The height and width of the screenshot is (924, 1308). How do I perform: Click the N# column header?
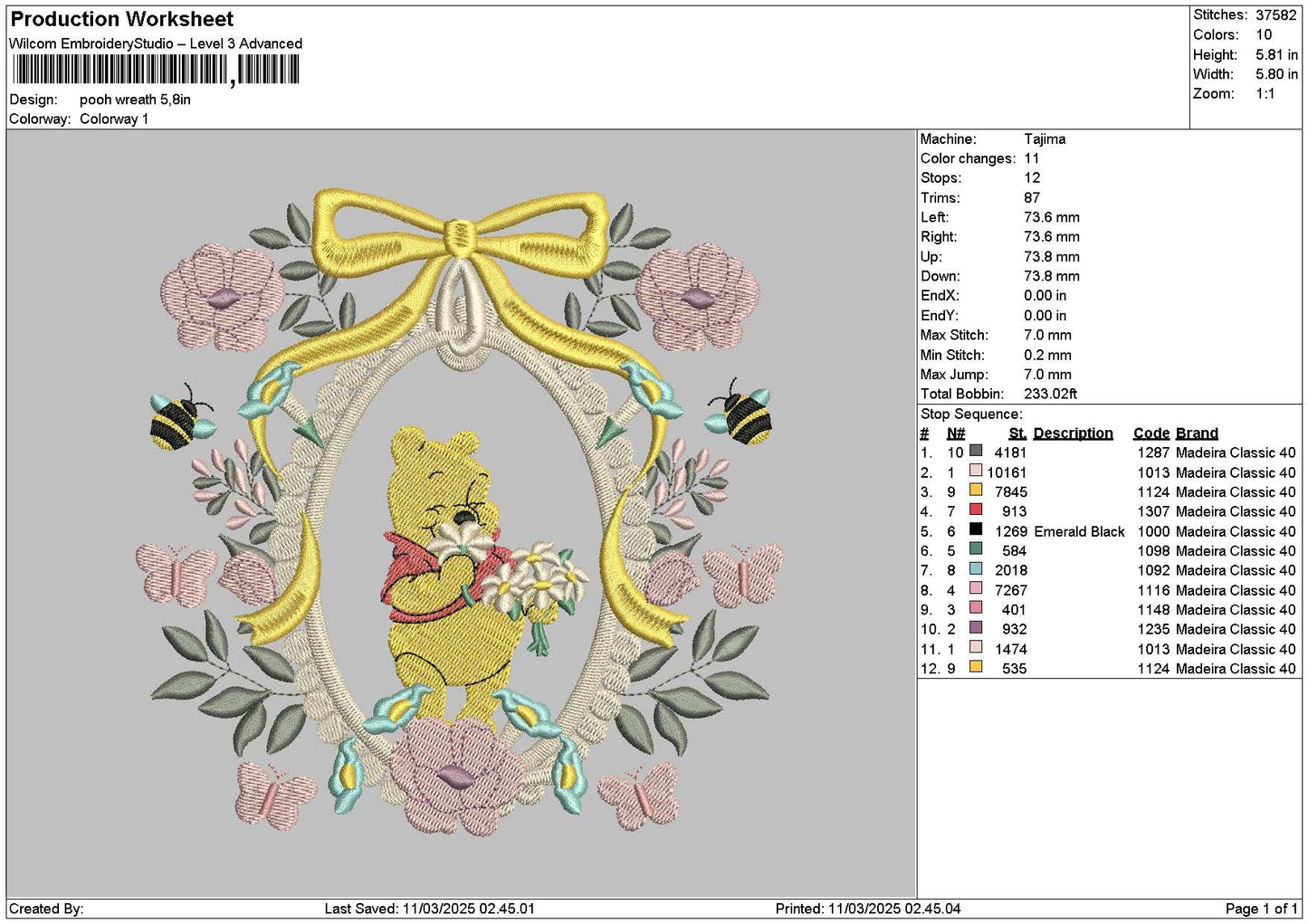click(956, 433)
